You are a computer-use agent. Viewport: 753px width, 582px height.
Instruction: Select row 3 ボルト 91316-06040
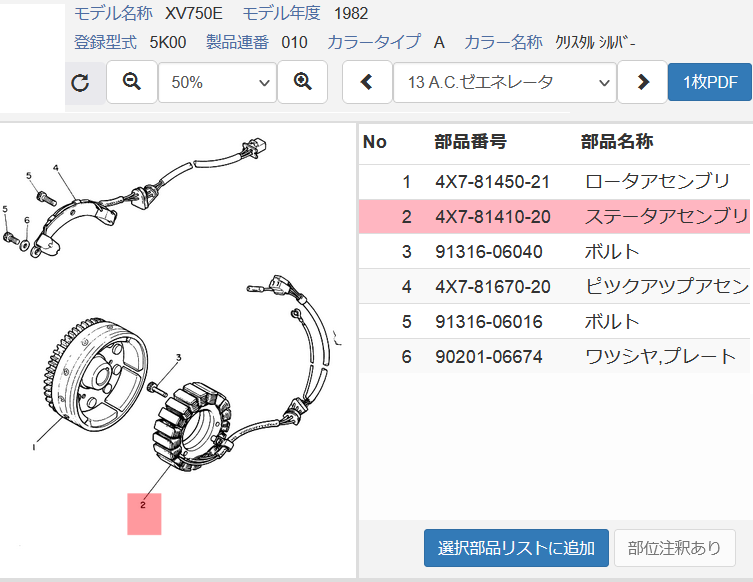(554, 252)
